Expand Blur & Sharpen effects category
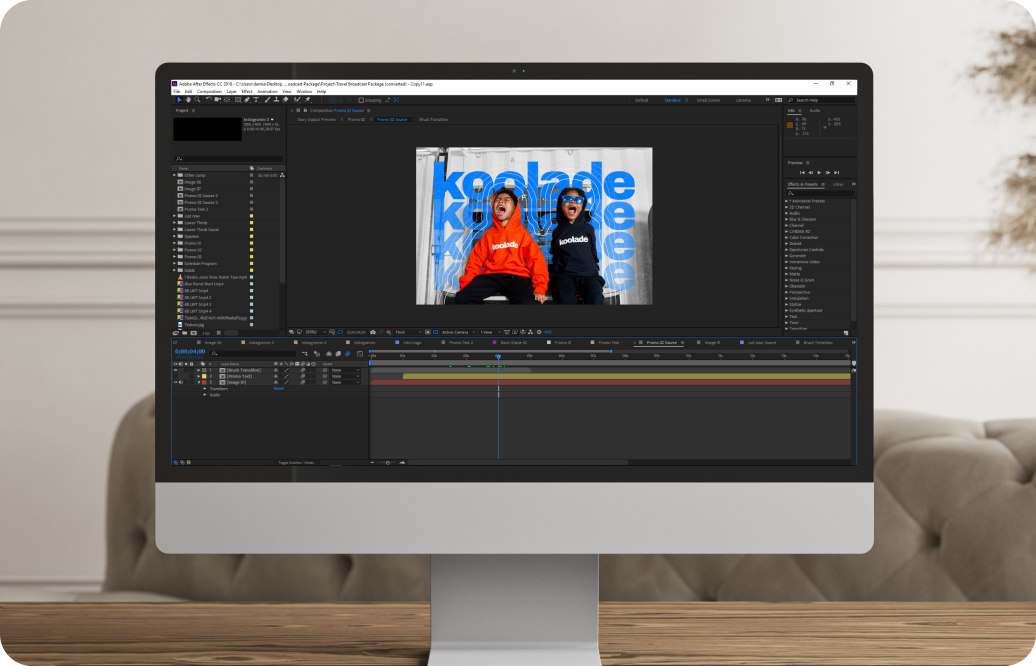The height and width of the screenshot is (666, 1036). click(786, 219)
